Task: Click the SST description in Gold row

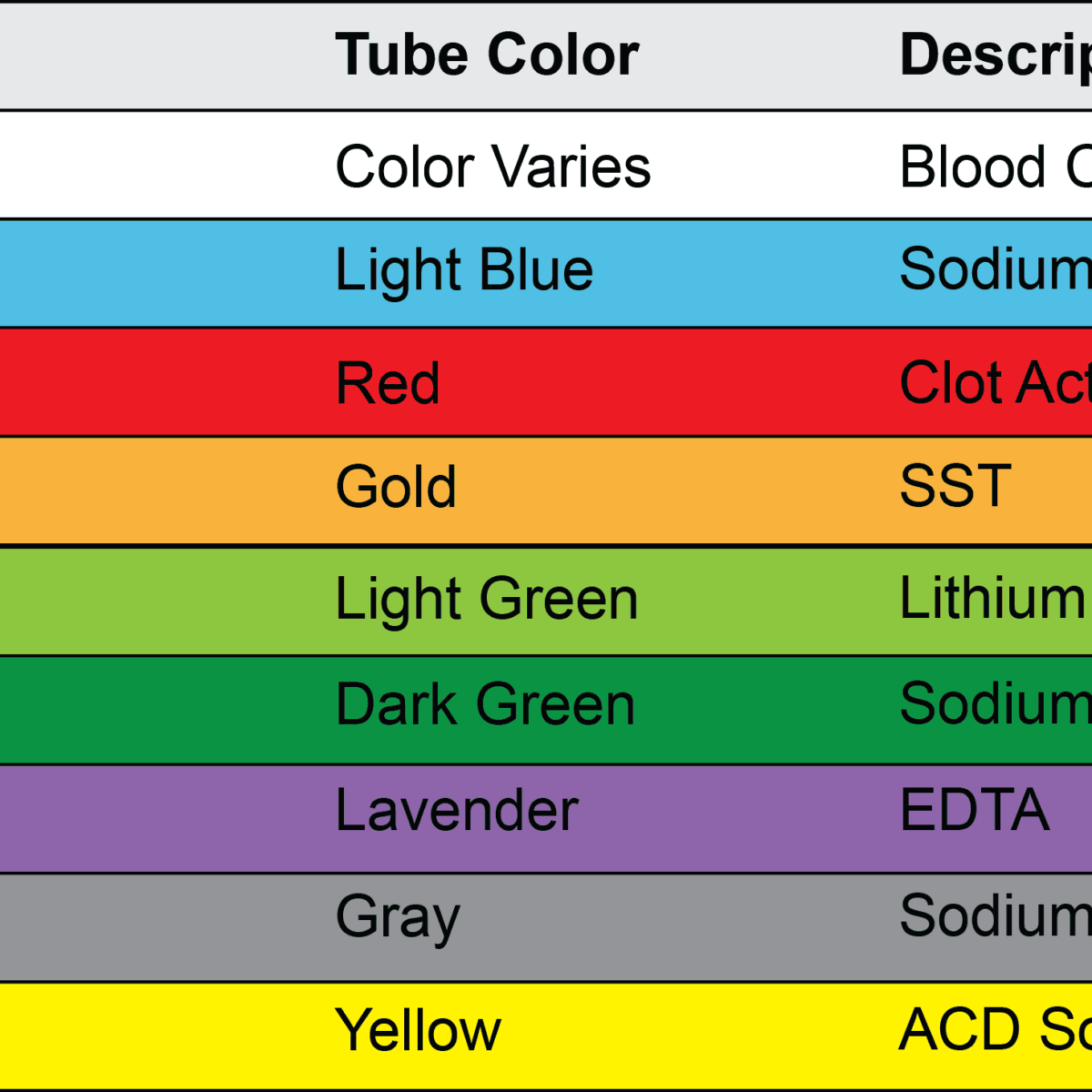Action: point(955,486)
